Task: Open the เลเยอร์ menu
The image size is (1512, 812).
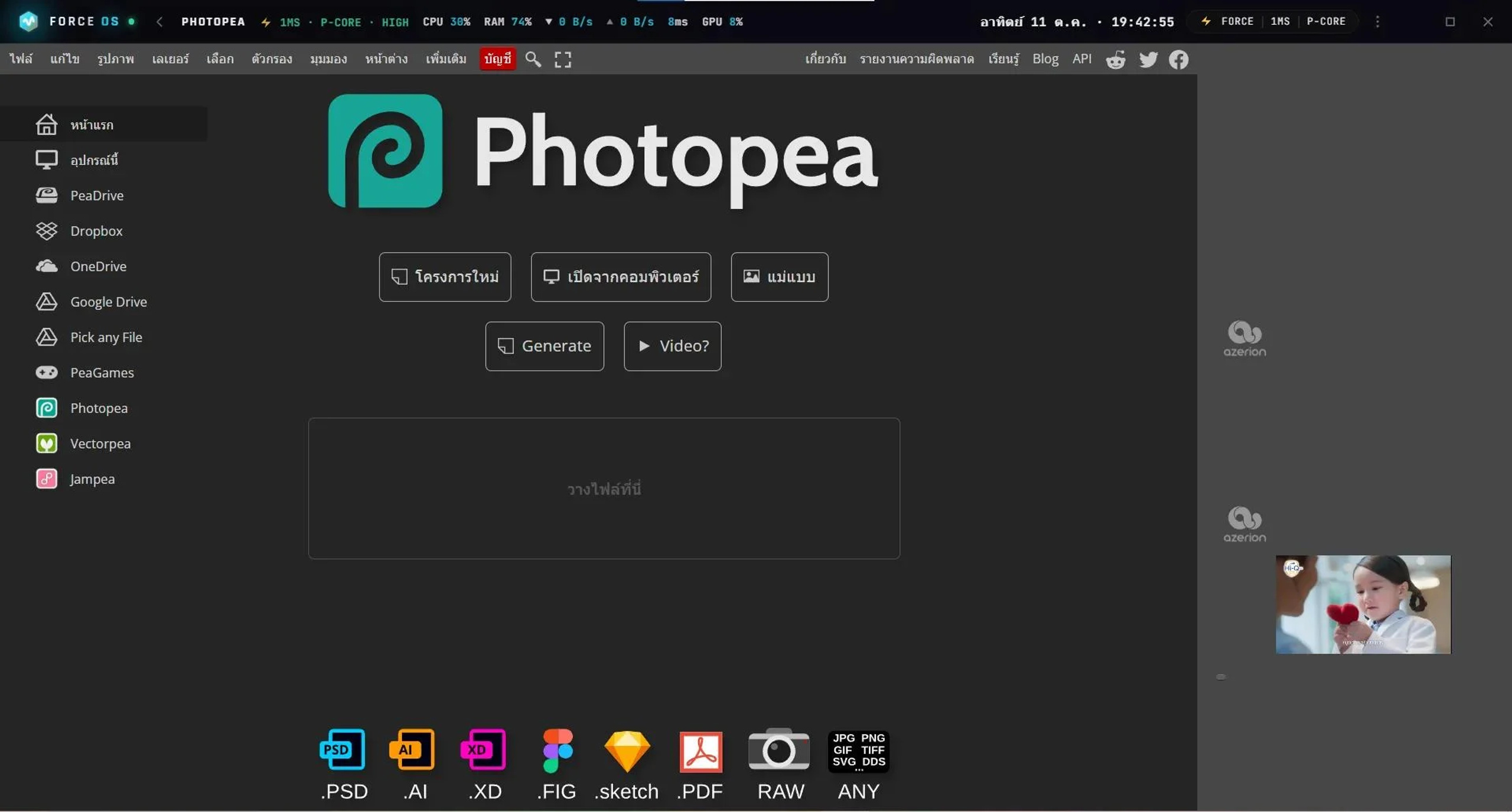Action: [x=170, y=58]
